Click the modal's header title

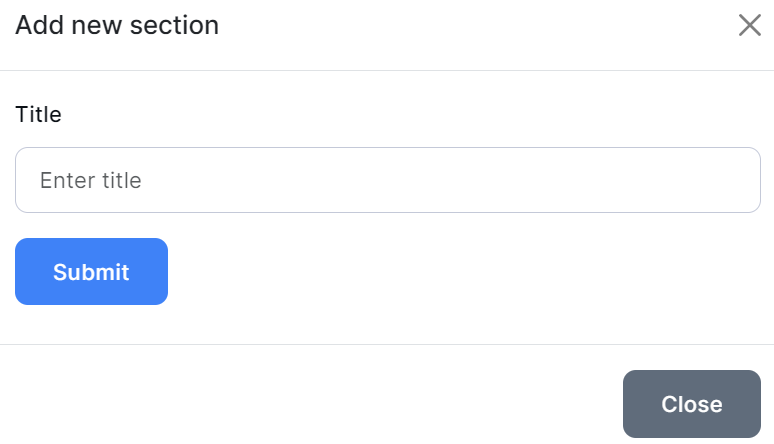coord(117,25)
